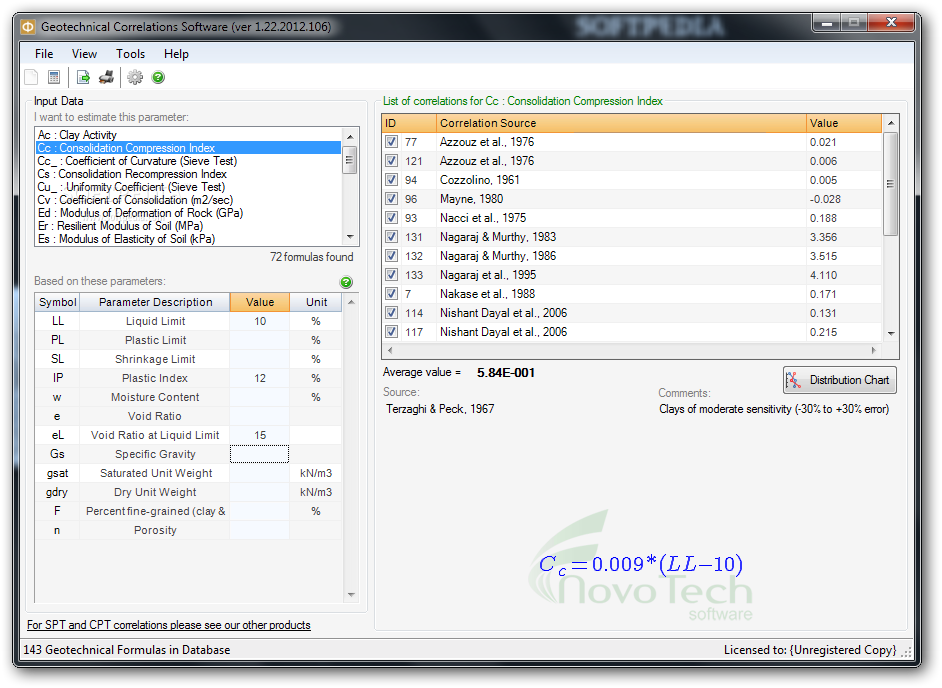The image size is (942, 688).
Task: Uncheck correlation ID 114 Nishant Dayal
Action: coord(392,313)
